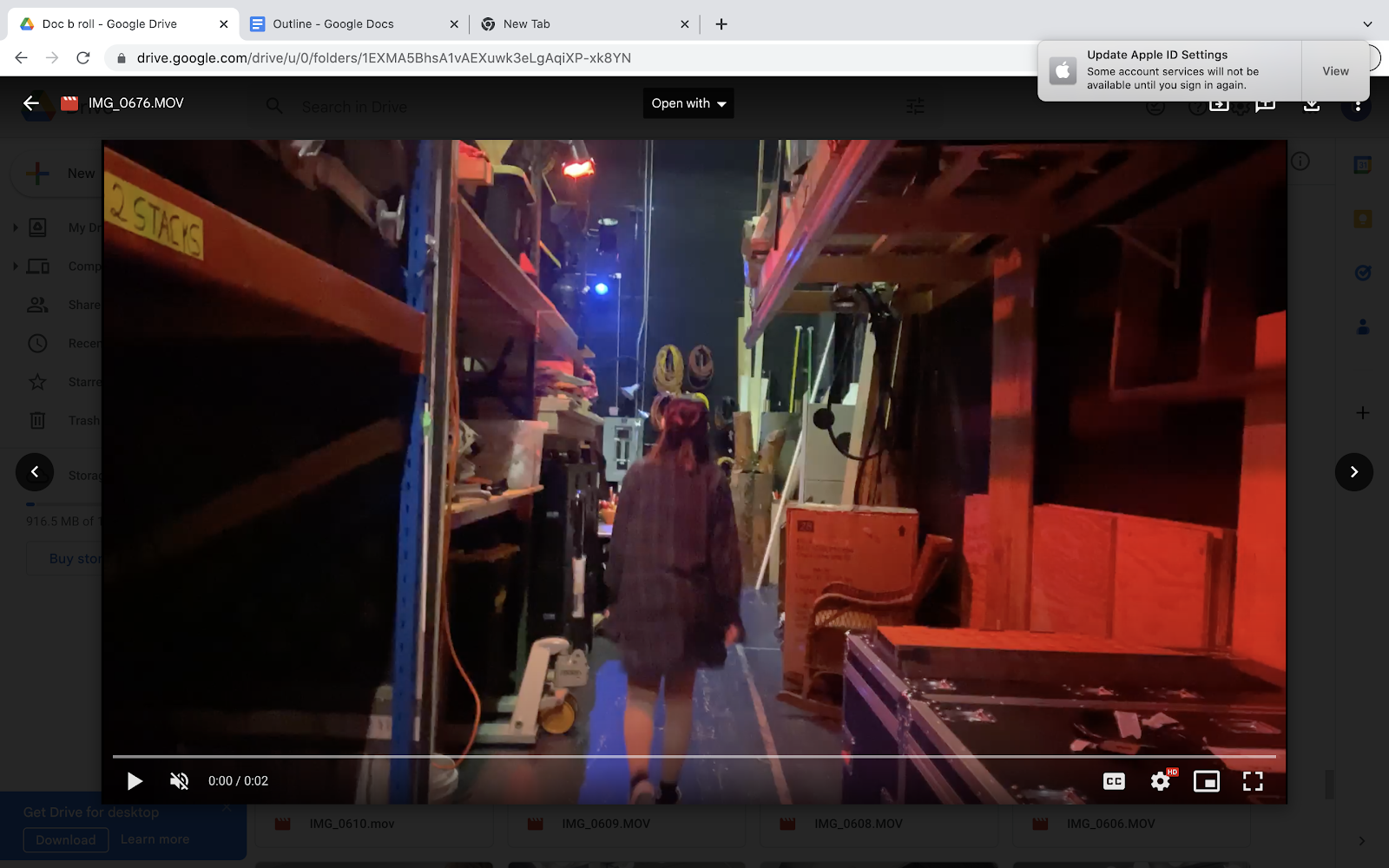Seek along the video progress bar
Viewport: 1389px width, 868px height.
click(694, 757)
